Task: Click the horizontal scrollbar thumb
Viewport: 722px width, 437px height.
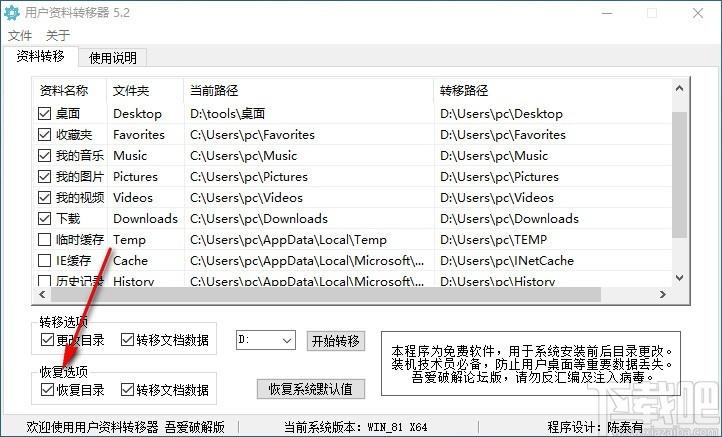Action: tap(326, 294)
